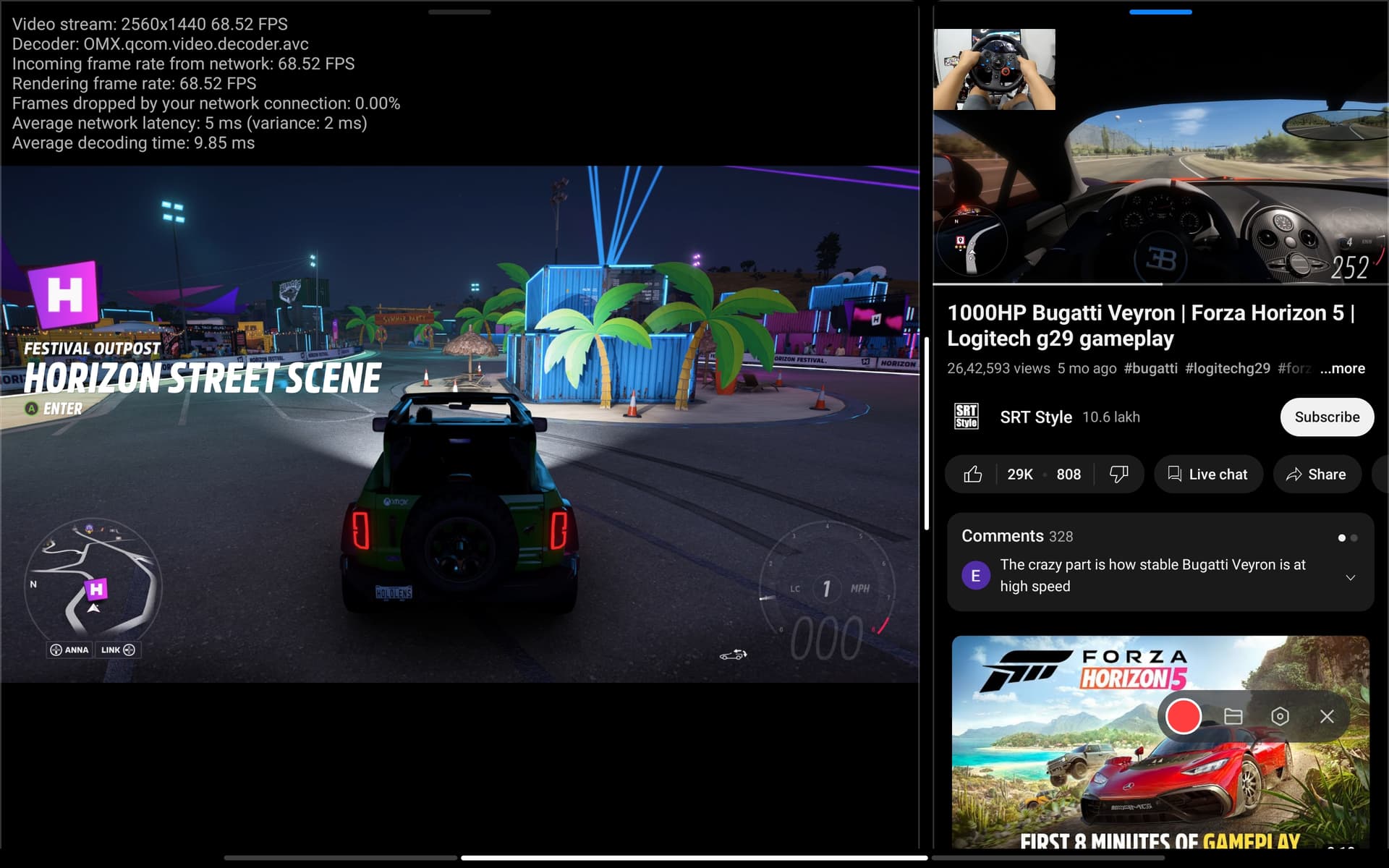This screenshot has height=868, width=1389.
Task: Tap the comments carousel page dots
Action: pos(1348,537)
